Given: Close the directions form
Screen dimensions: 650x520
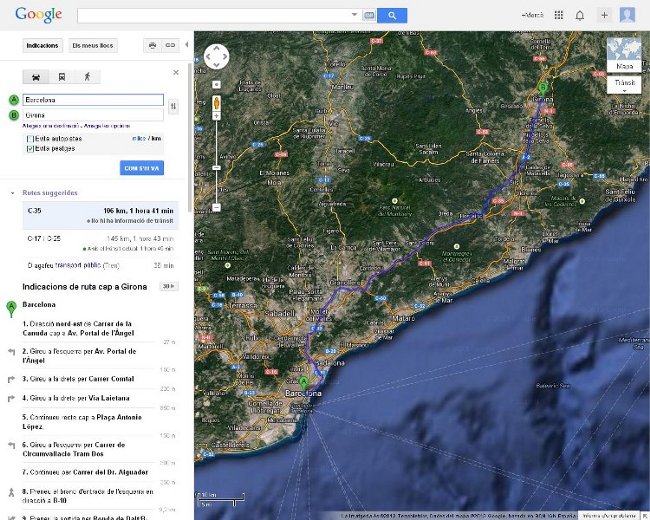Looking at the screenshot, I should (x=176, y=73).
